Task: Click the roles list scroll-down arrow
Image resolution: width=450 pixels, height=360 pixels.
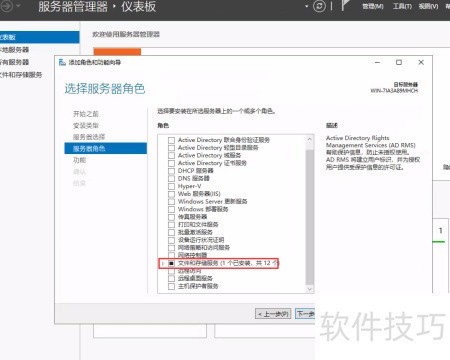Action: click(310, 289)
